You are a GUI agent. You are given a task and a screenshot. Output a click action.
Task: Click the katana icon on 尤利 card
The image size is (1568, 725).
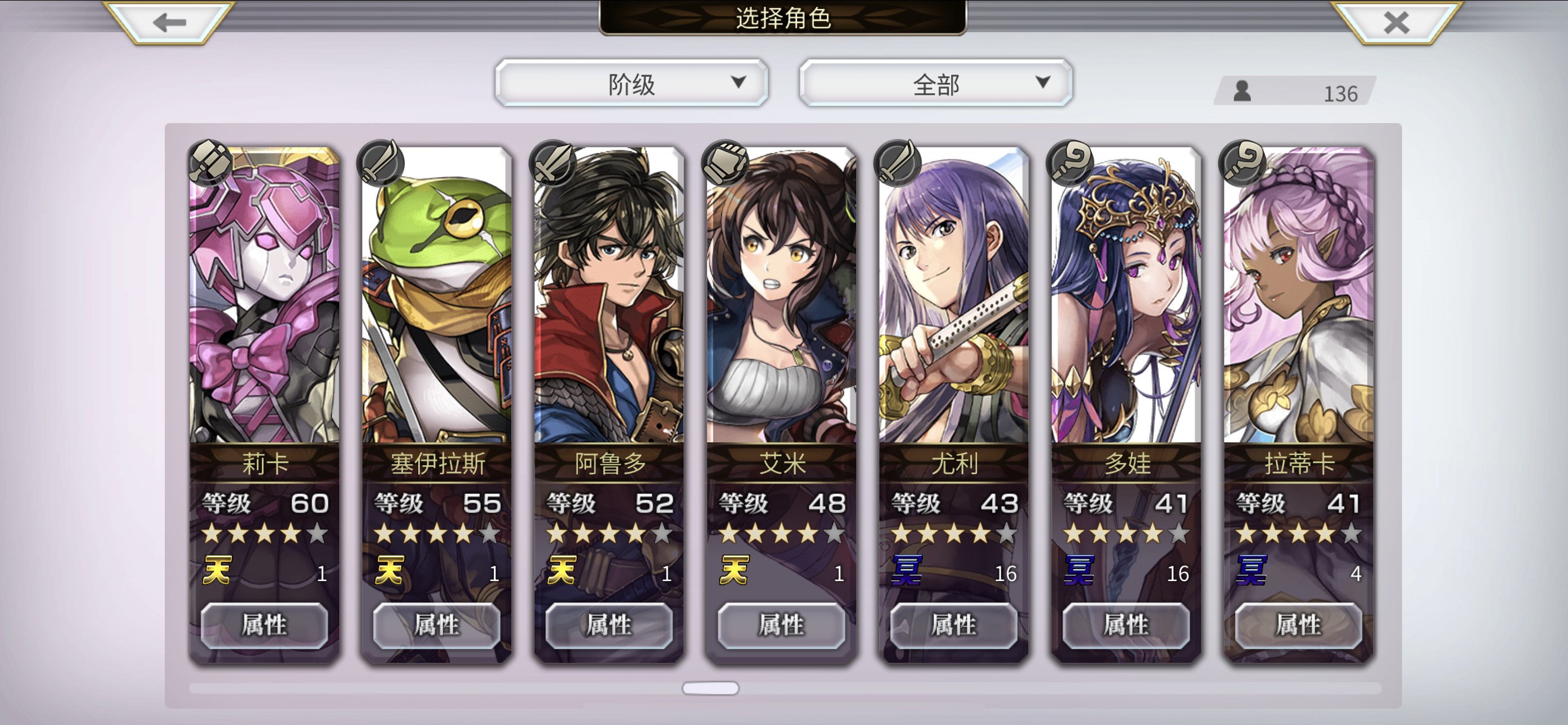(899, 162)
